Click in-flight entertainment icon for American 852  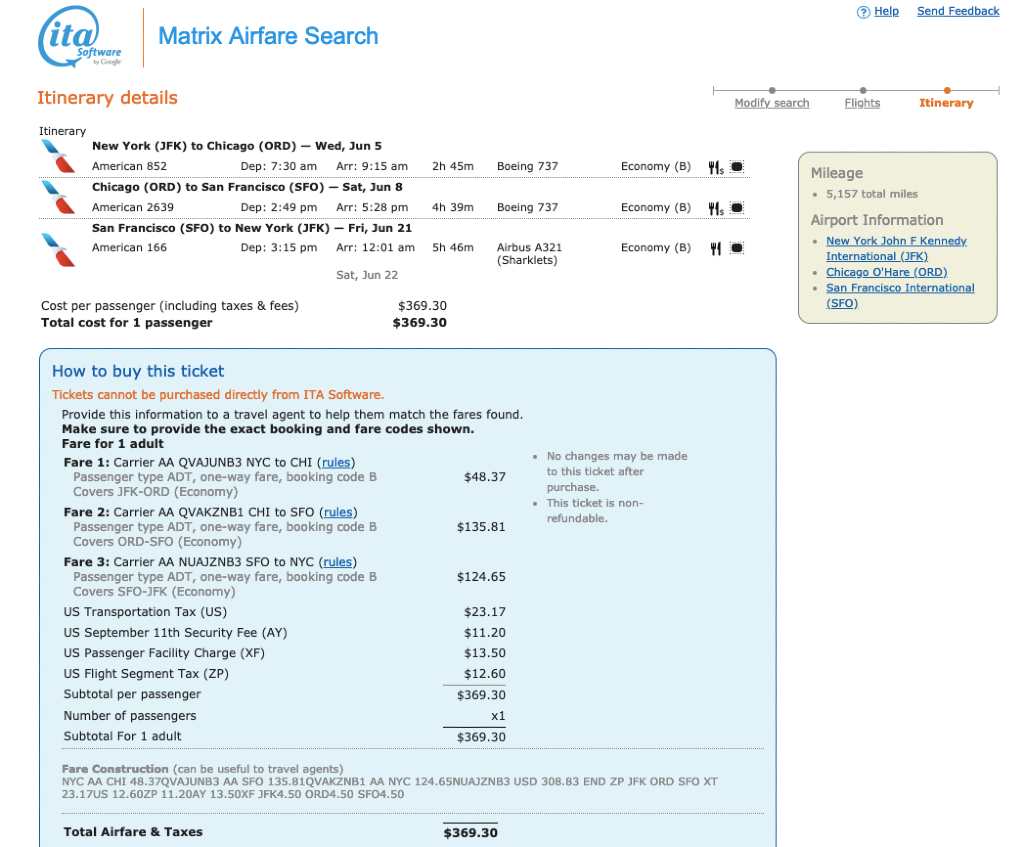tap(737, 167)
